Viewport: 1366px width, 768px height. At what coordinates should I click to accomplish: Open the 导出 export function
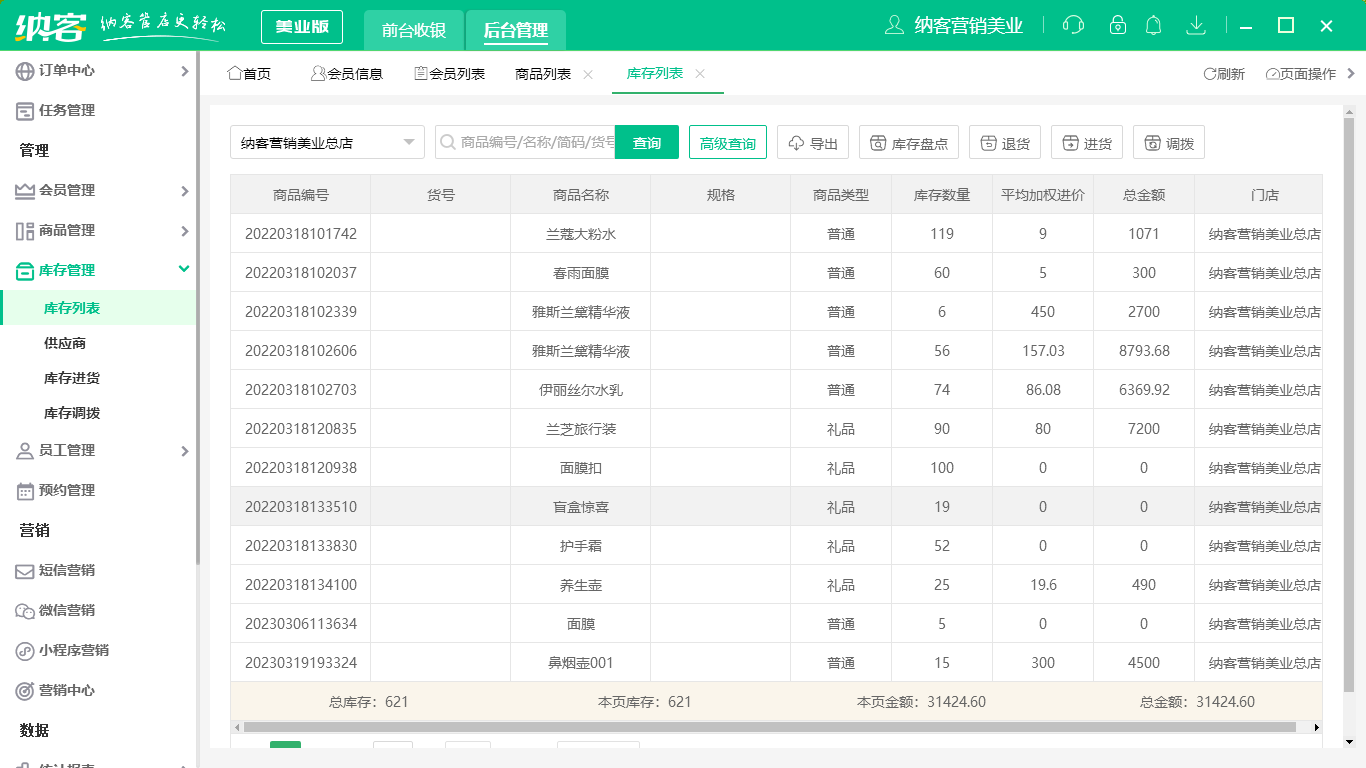click(812, 142)
